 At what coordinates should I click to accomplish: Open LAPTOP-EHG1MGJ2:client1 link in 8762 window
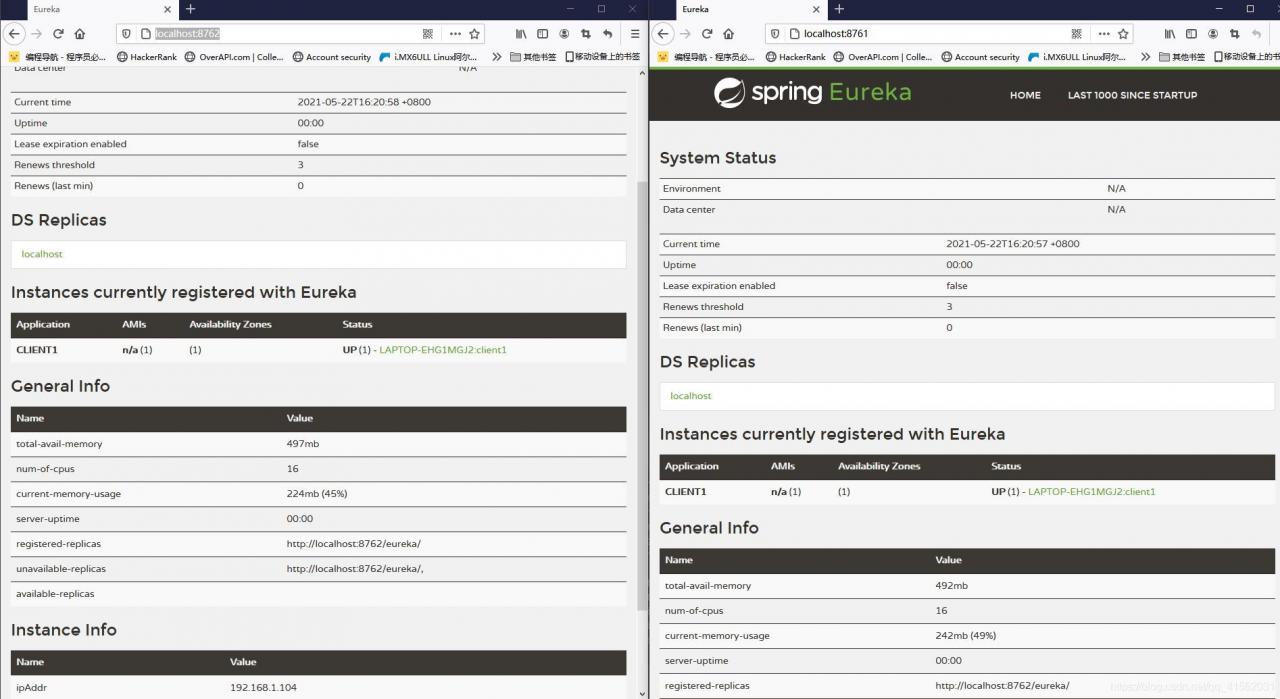pos(443,350)
